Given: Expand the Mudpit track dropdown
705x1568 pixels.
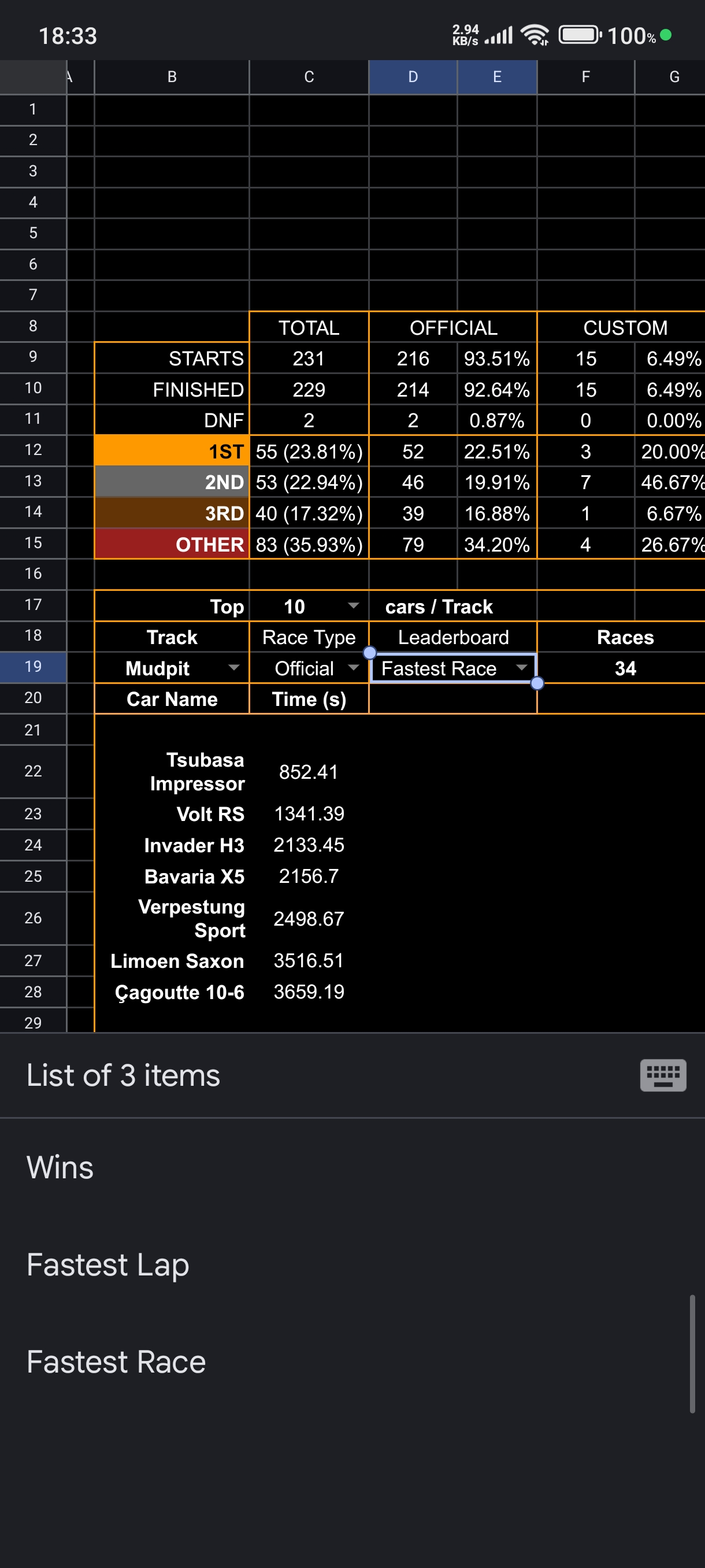Looking at the screenshot, I should [233, 667].
